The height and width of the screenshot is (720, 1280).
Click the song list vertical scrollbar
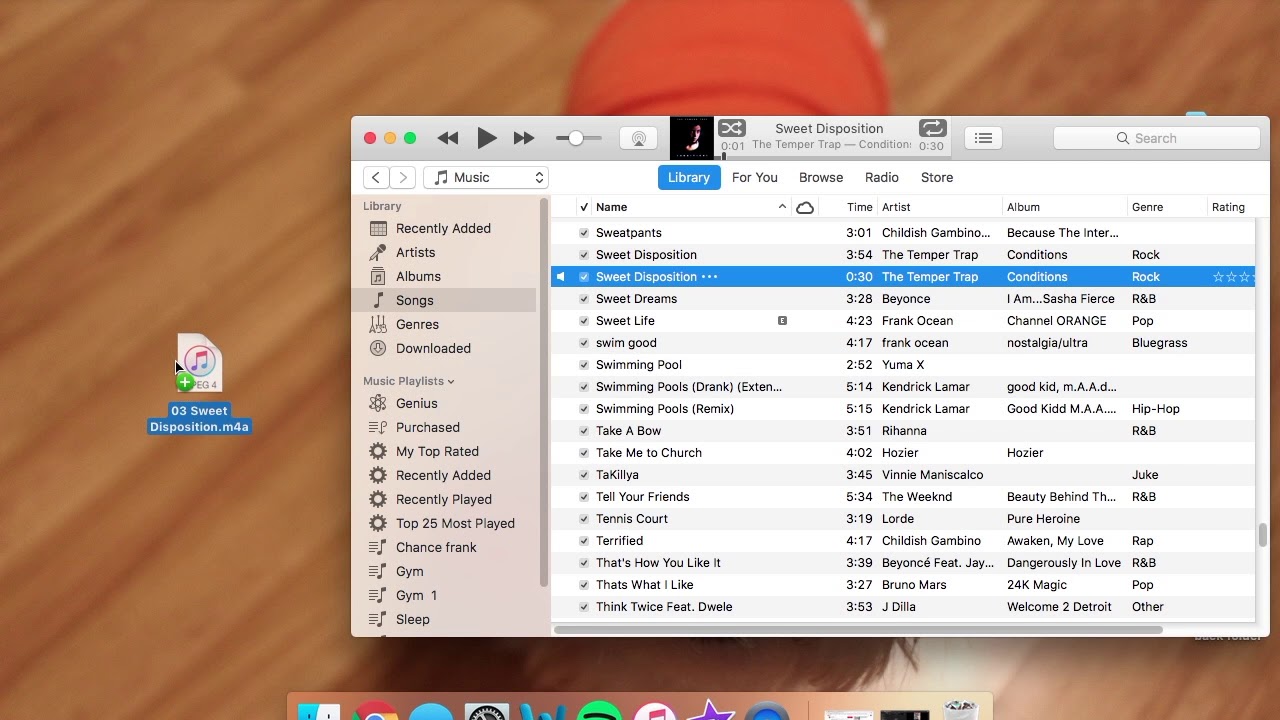[x=1262, y=534]
